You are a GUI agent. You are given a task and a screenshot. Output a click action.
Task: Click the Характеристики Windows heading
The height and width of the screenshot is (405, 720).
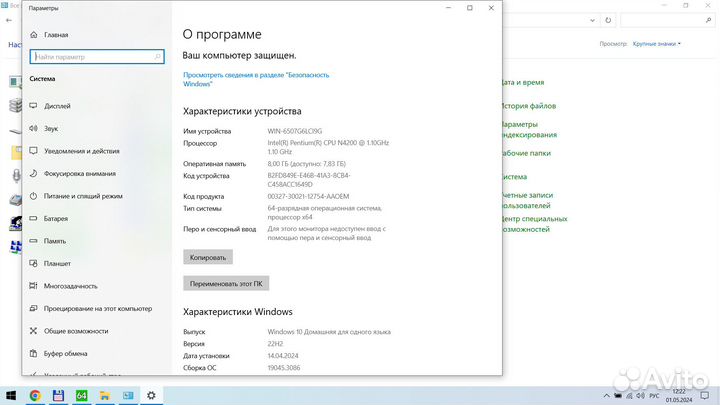pyautogui.click(x=237, y=312)
